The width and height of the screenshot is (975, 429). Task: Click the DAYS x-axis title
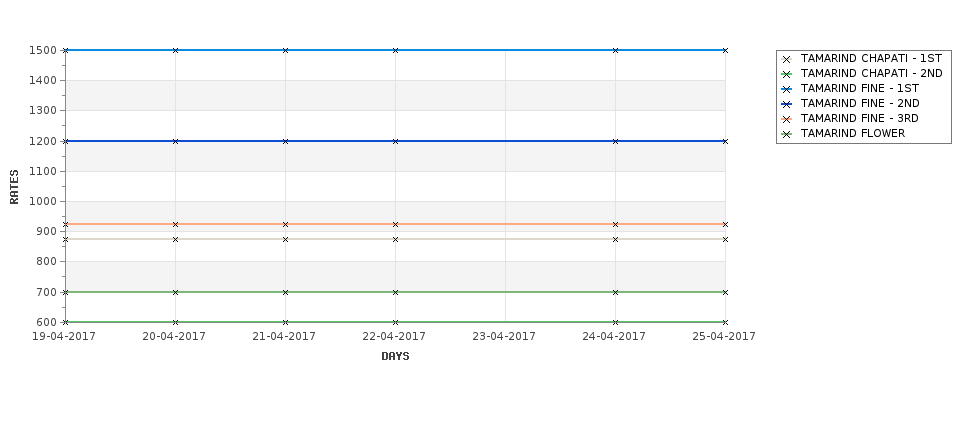pos(395,356)
